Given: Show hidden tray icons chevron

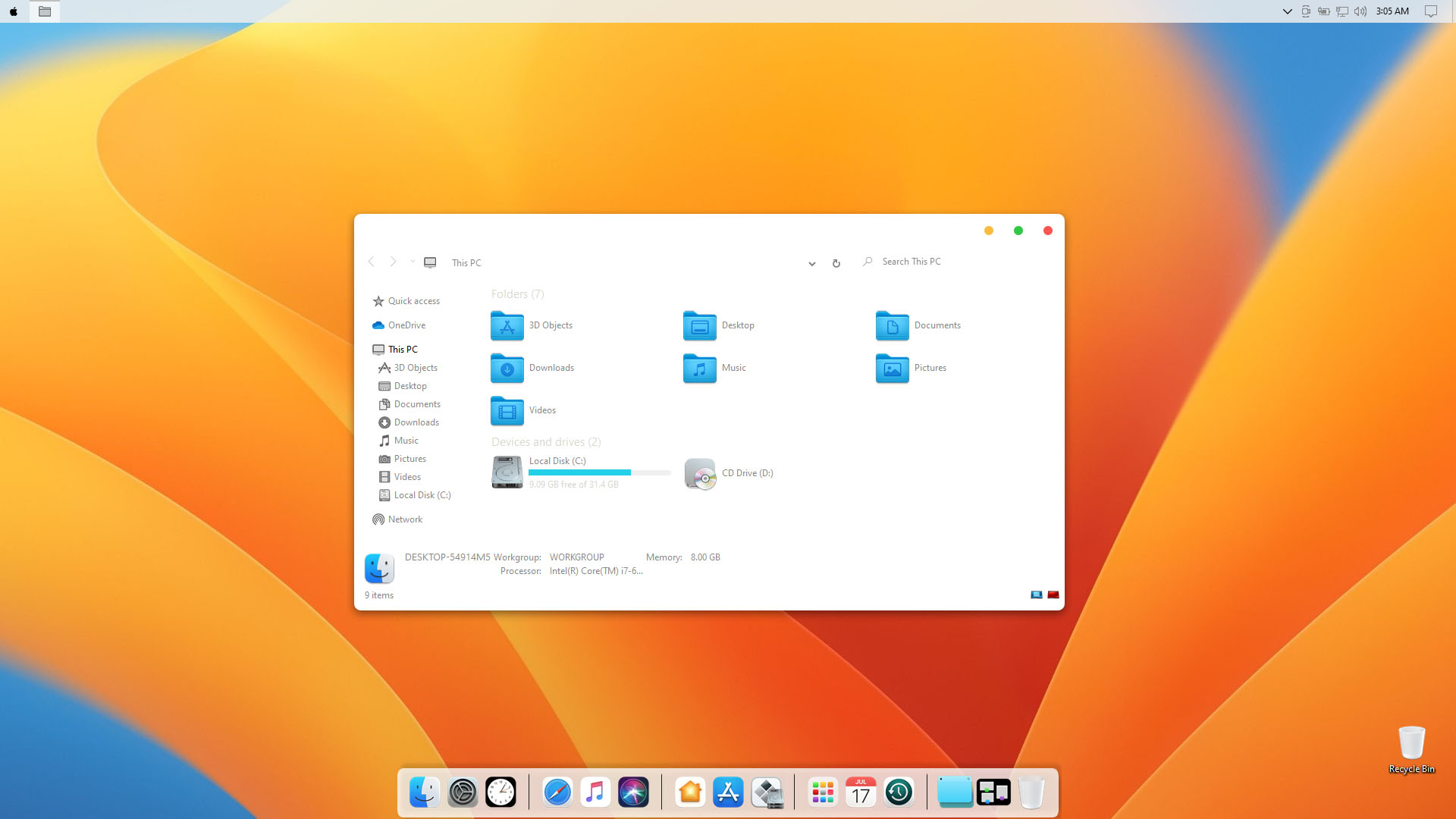Looking at the screenshot, I should tap(1287, 11).
